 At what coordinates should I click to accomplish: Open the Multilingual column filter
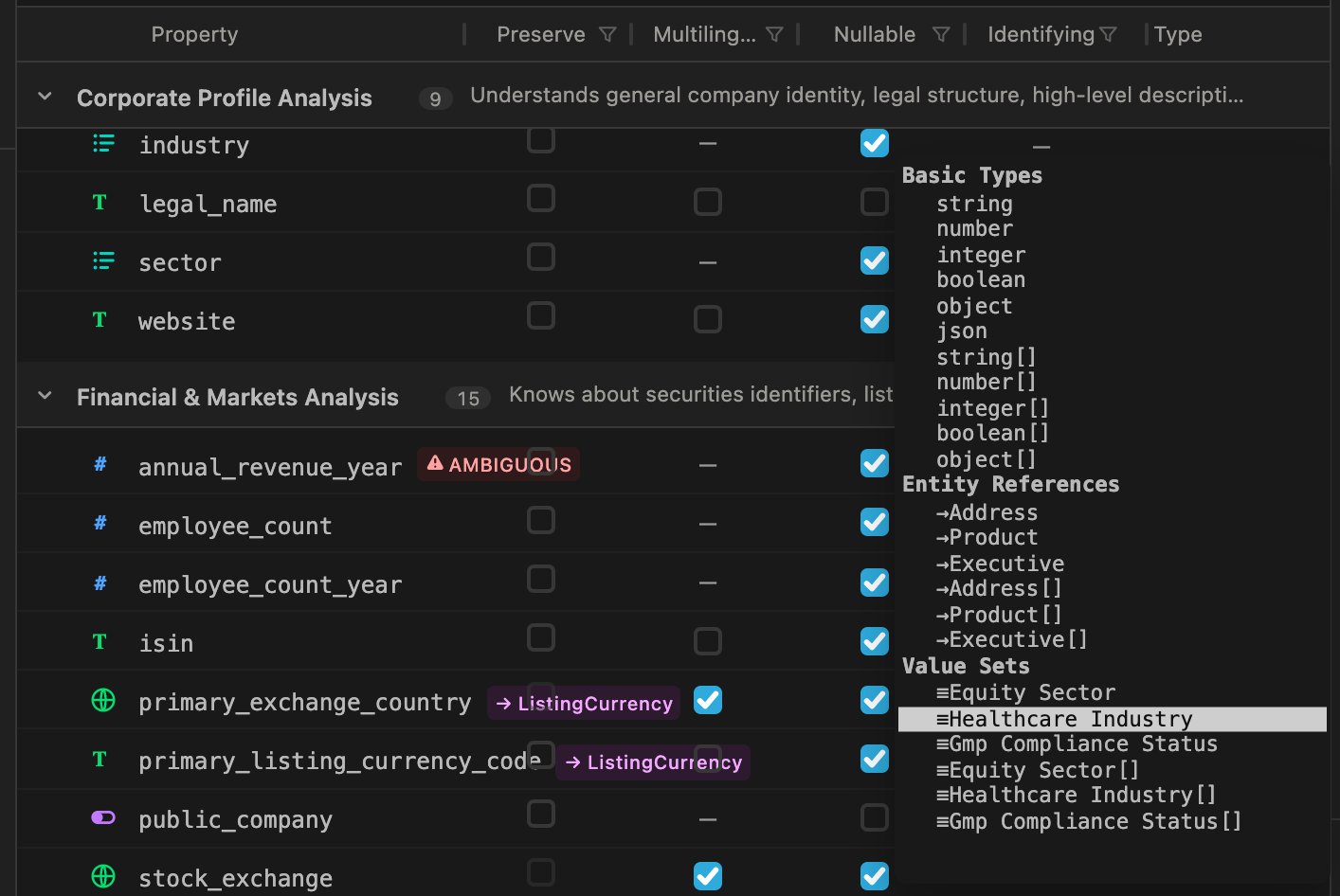774,35
